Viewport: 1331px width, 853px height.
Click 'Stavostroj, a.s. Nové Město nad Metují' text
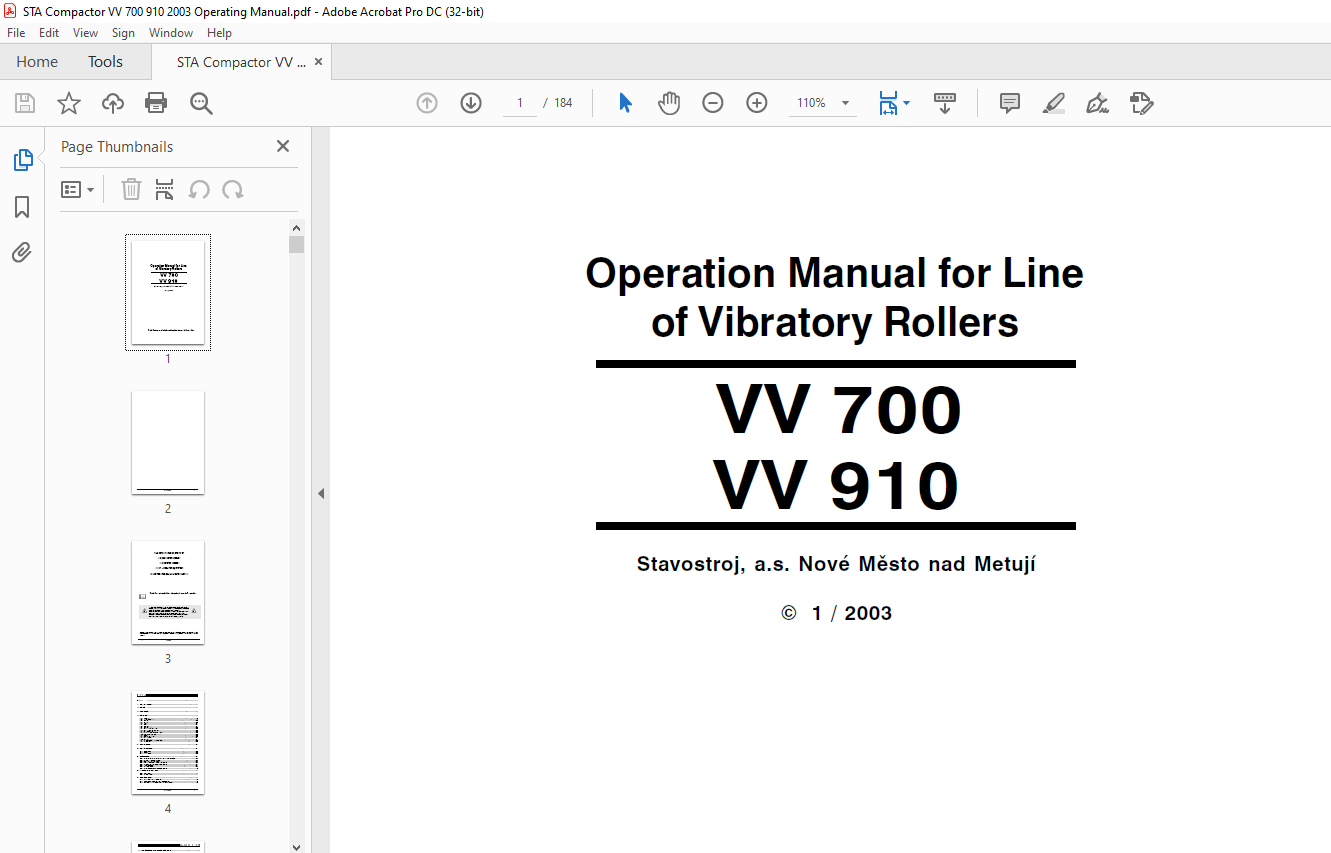coord(836,564)
